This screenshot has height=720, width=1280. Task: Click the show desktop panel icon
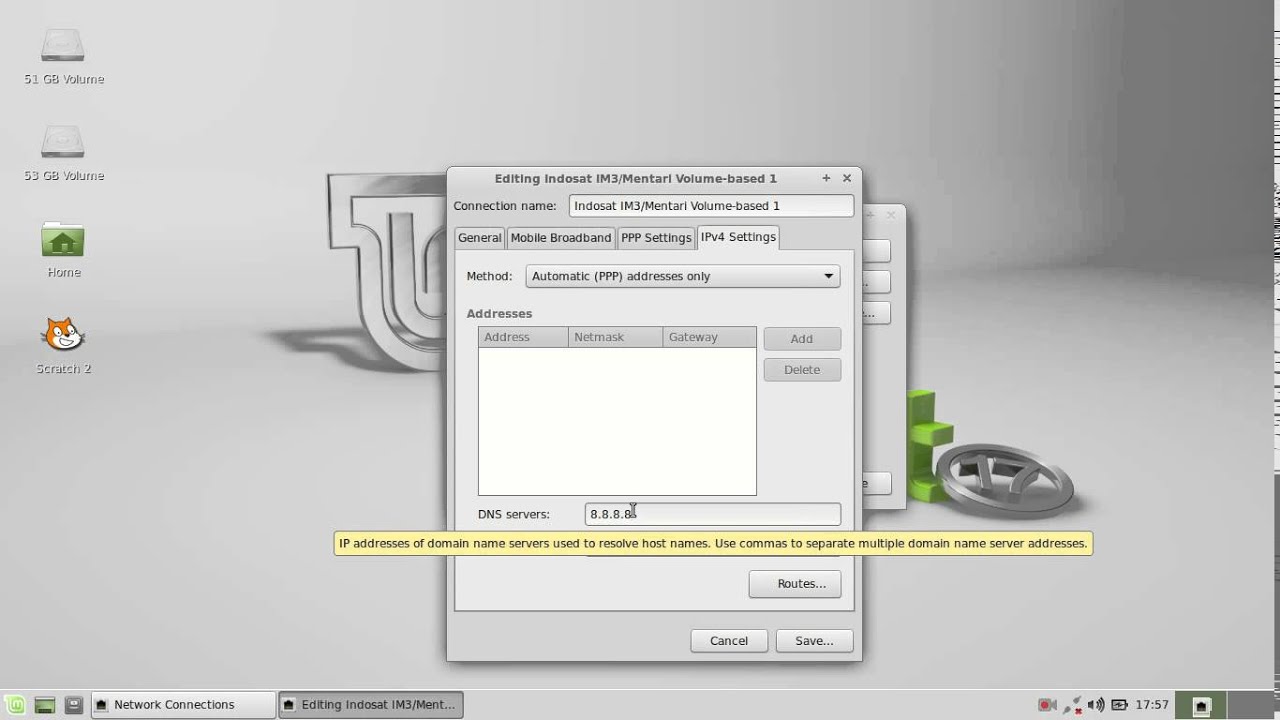click(45, 705)
